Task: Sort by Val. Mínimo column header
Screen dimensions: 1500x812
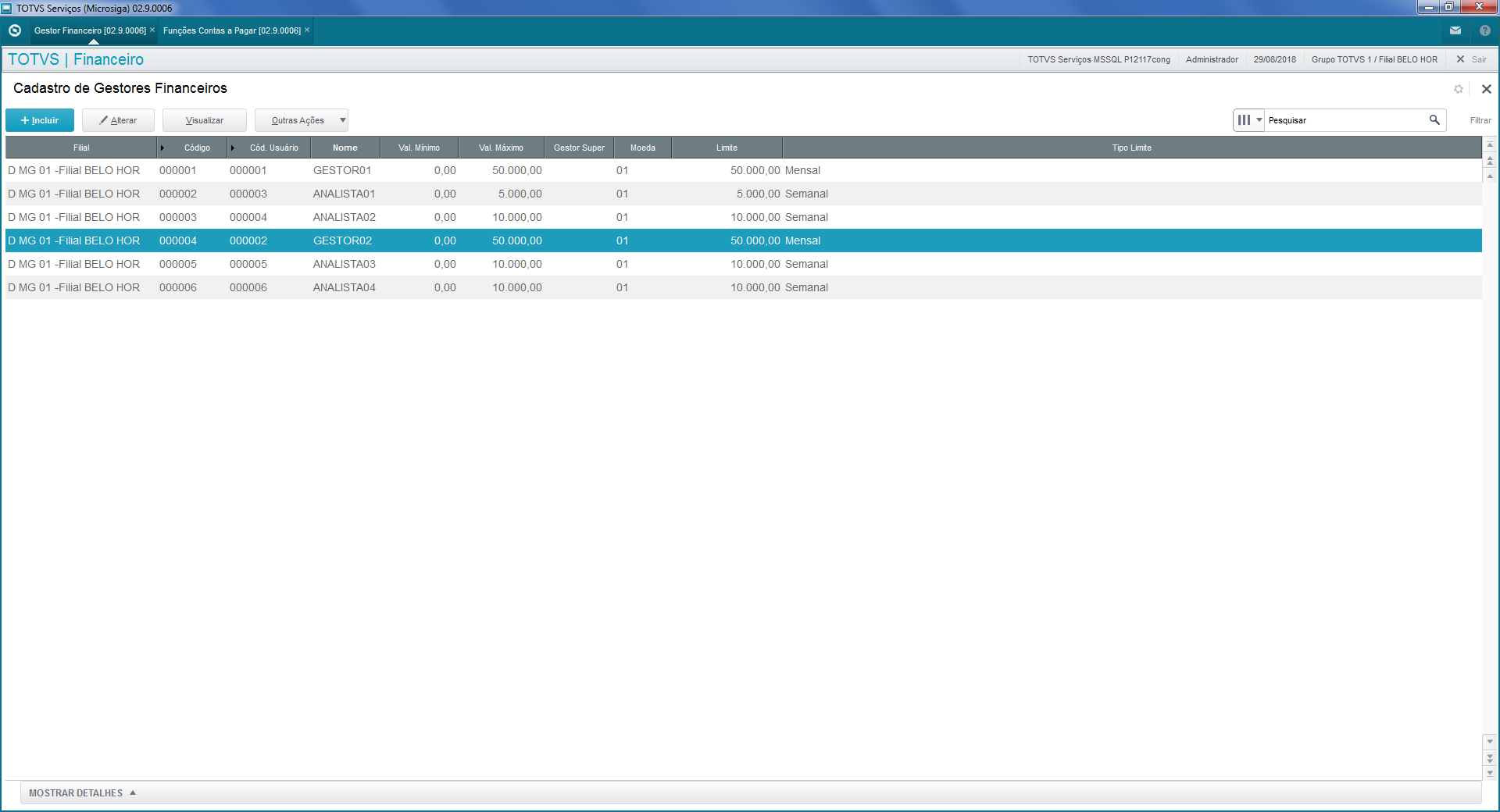Action: point(419,148)
